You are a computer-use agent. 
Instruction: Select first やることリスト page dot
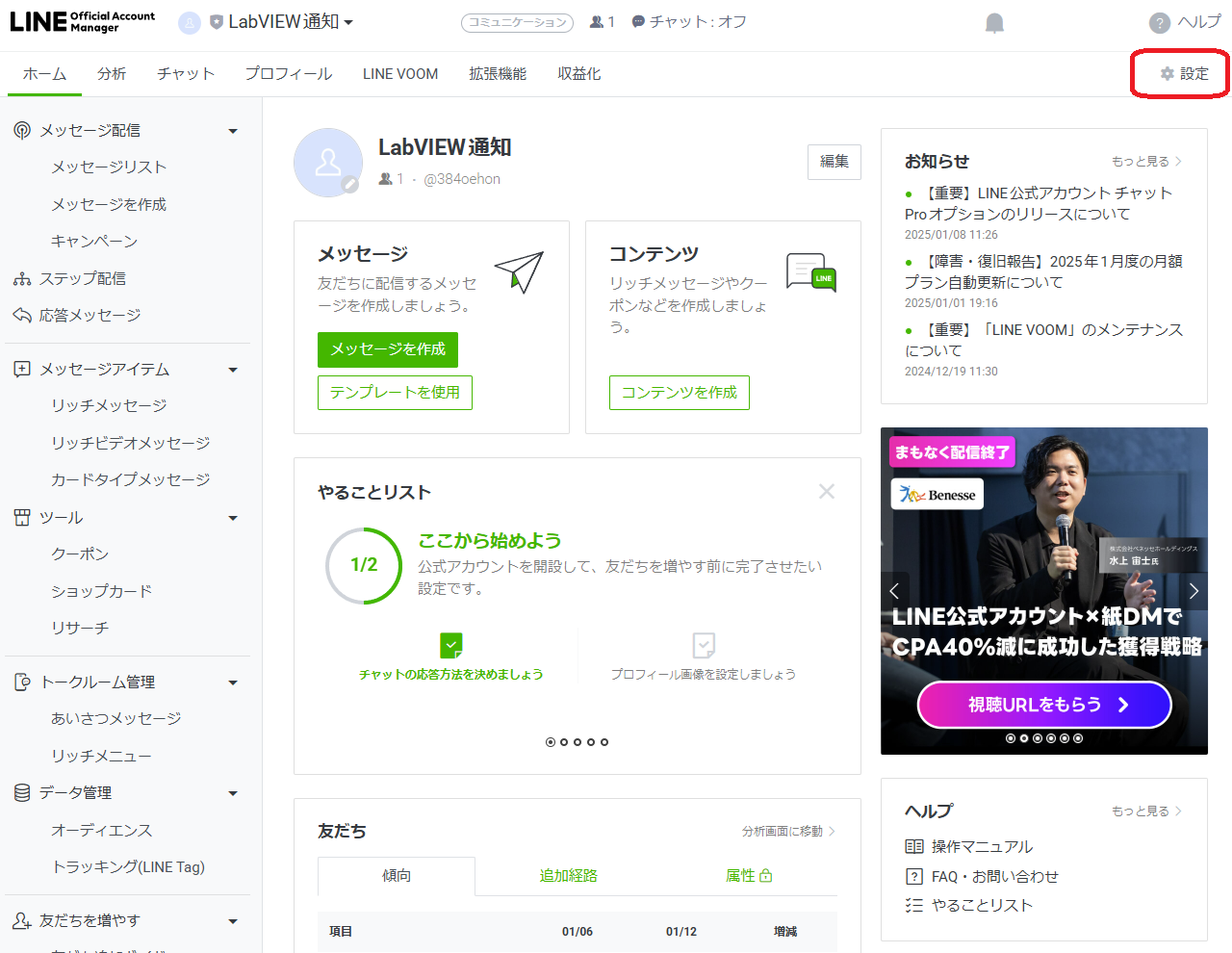(x=551, y=742)
